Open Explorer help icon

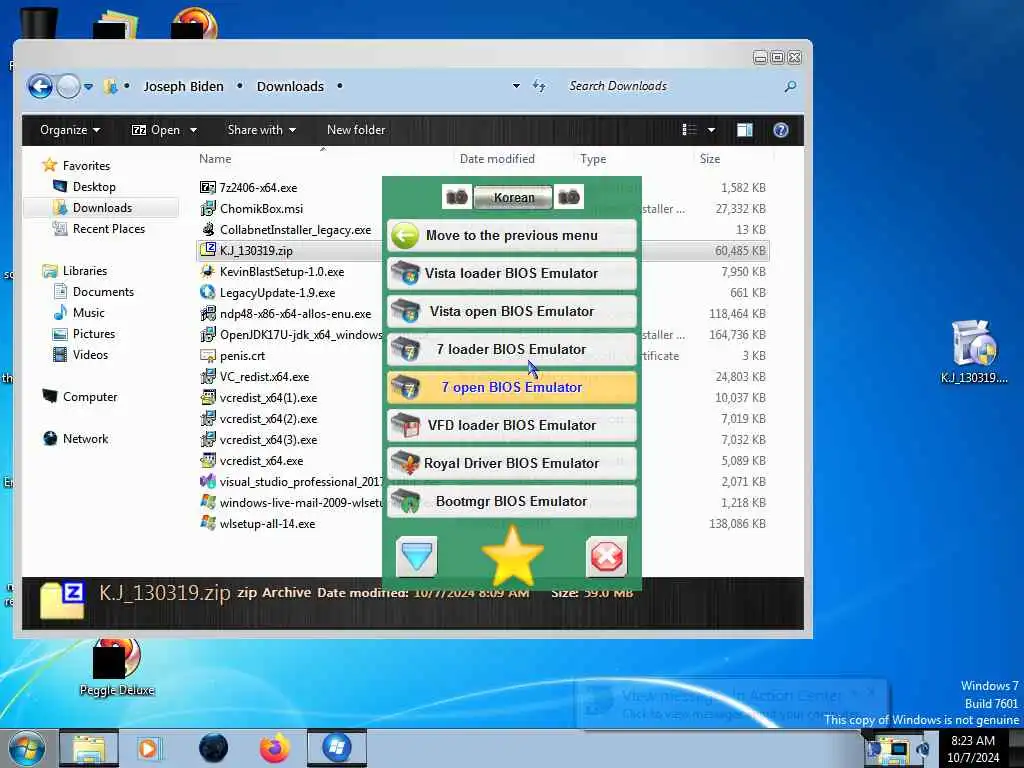[x=780, y=130]
